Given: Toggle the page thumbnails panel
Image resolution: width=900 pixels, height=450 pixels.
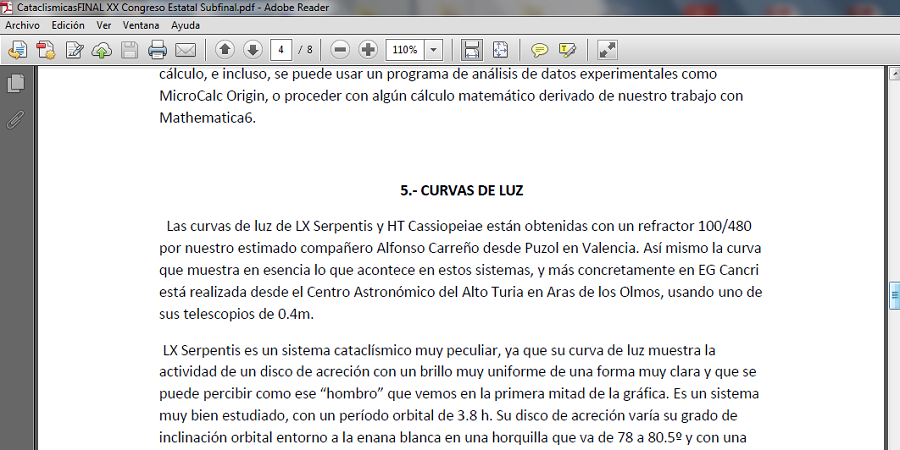Looking at the screenshot, I should pos(15,84).
